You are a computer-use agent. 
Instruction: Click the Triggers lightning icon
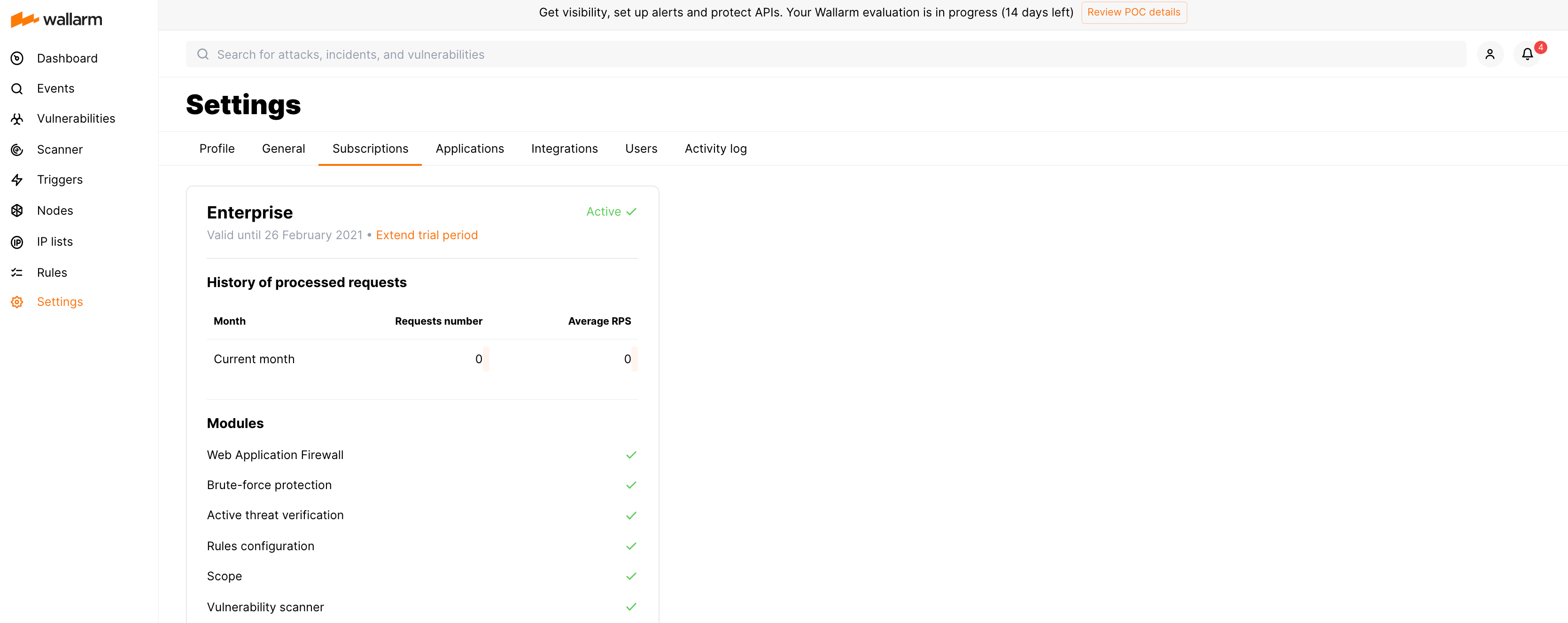click(17, 179)
